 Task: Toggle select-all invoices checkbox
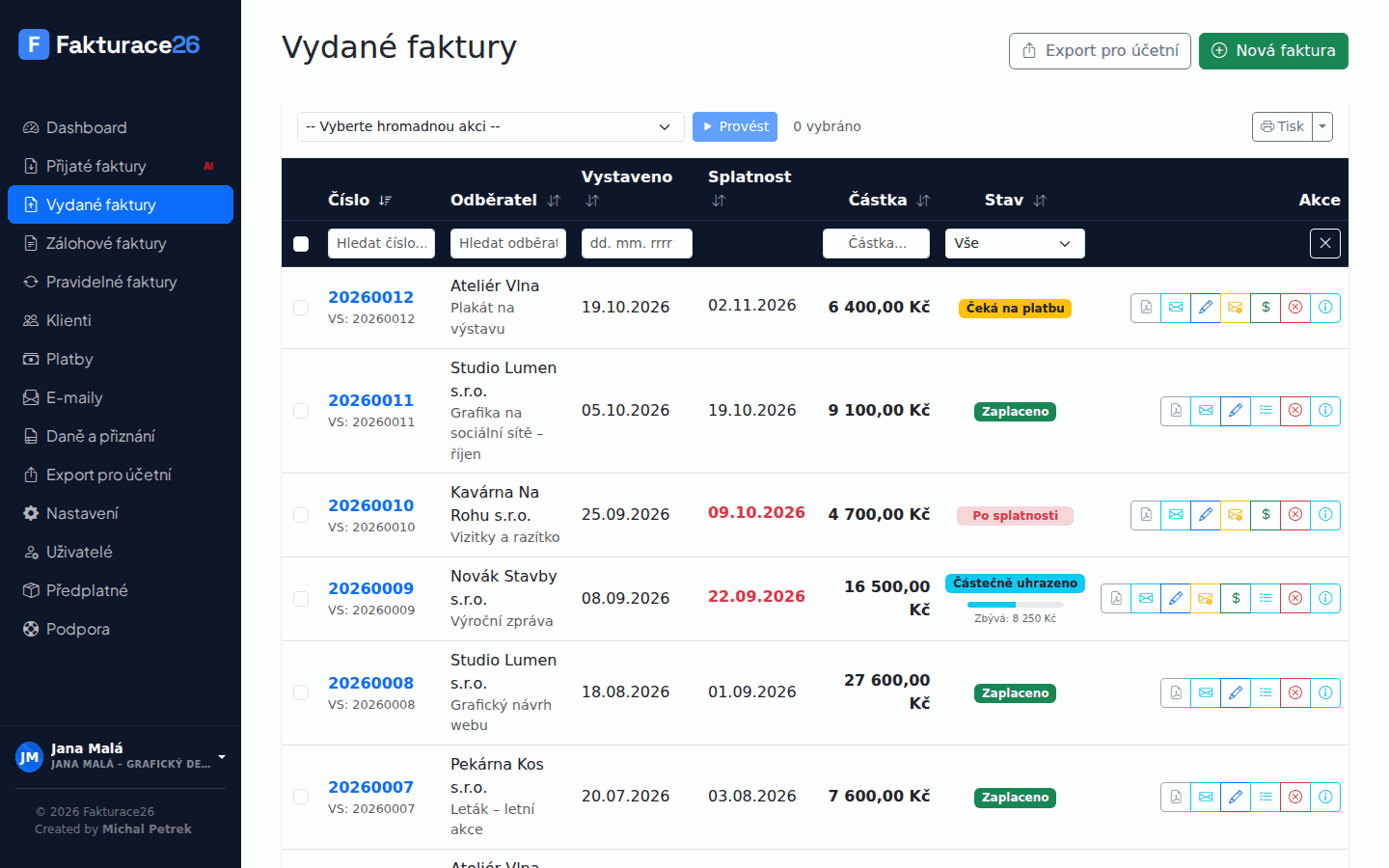pos(301,244)
